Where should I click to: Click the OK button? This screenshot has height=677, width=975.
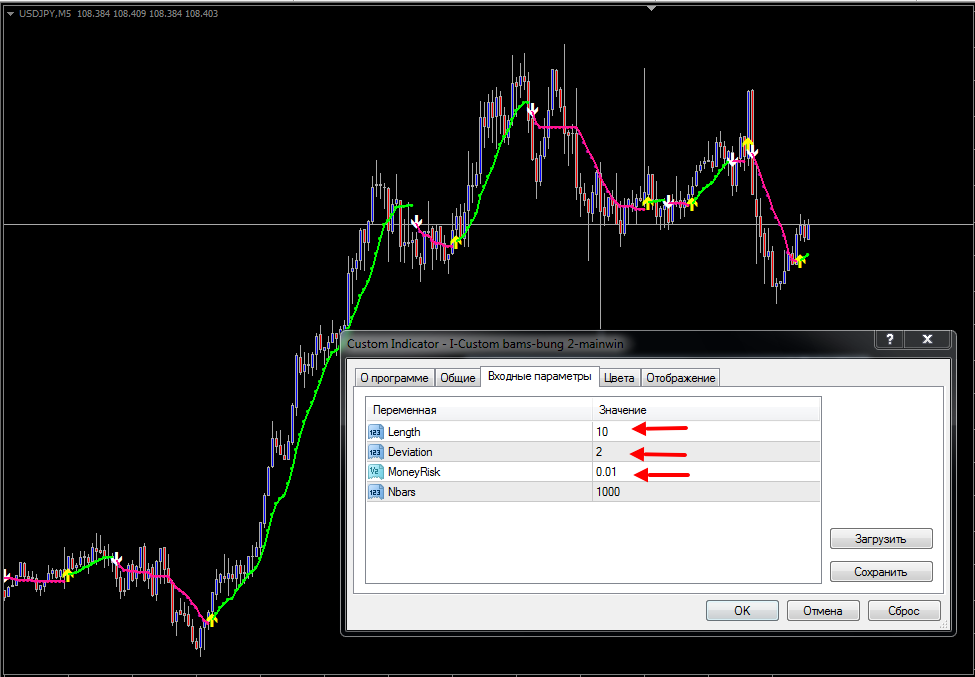click(742, 610)
